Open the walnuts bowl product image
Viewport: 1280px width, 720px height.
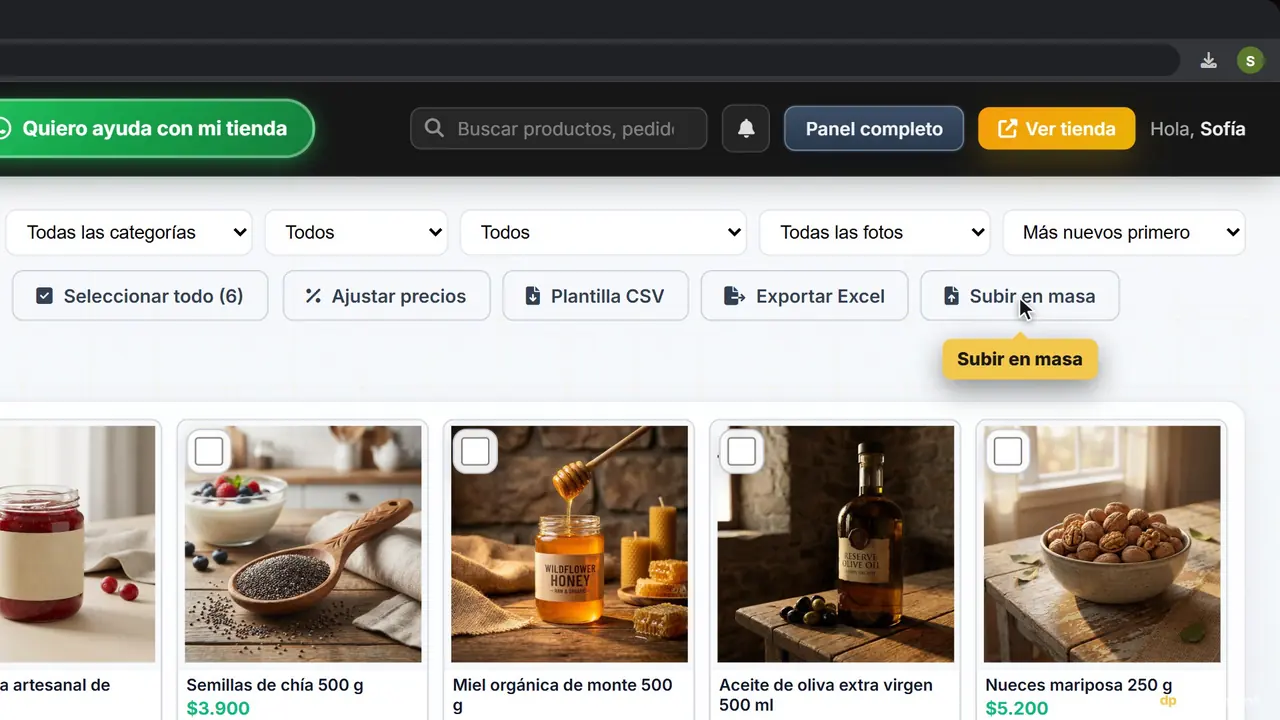[x=1102, y=544]
